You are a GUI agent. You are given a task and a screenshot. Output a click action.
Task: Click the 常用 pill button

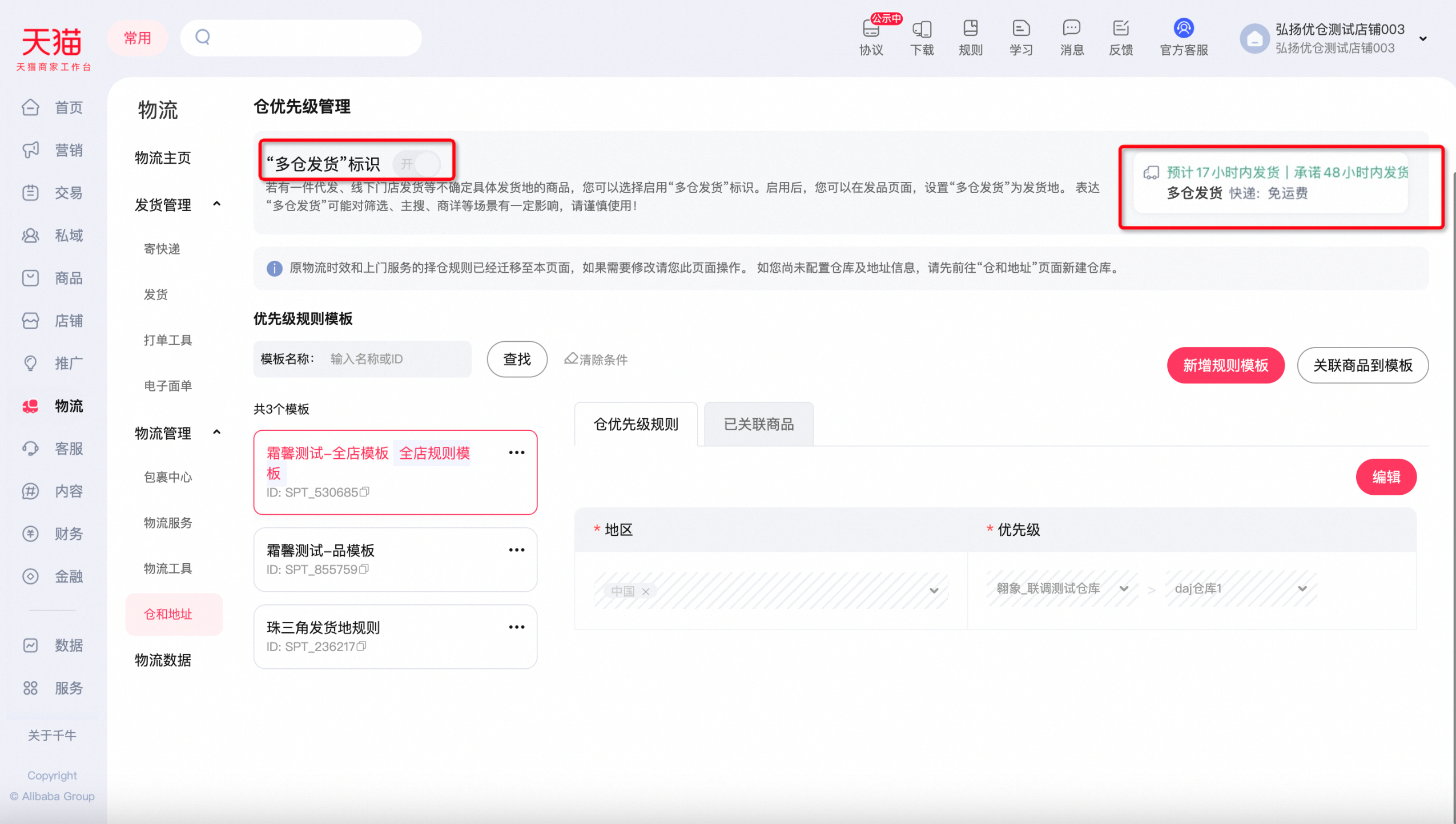[138, 38]
